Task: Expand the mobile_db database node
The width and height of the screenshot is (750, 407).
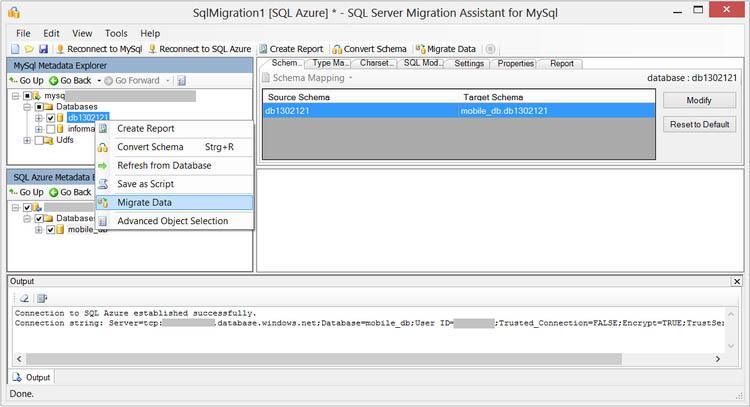Action: pos(39,230)
